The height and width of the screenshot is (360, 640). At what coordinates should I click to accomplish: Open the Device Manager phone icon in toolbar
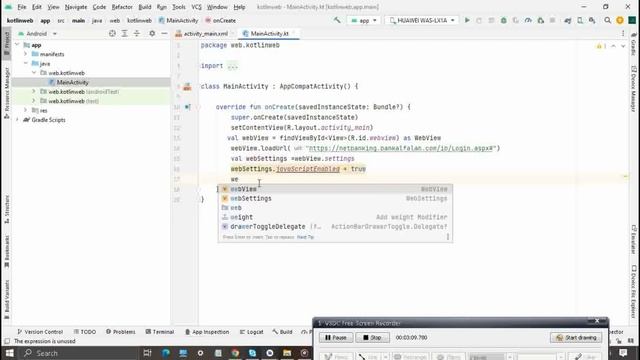tap(580, 20)
